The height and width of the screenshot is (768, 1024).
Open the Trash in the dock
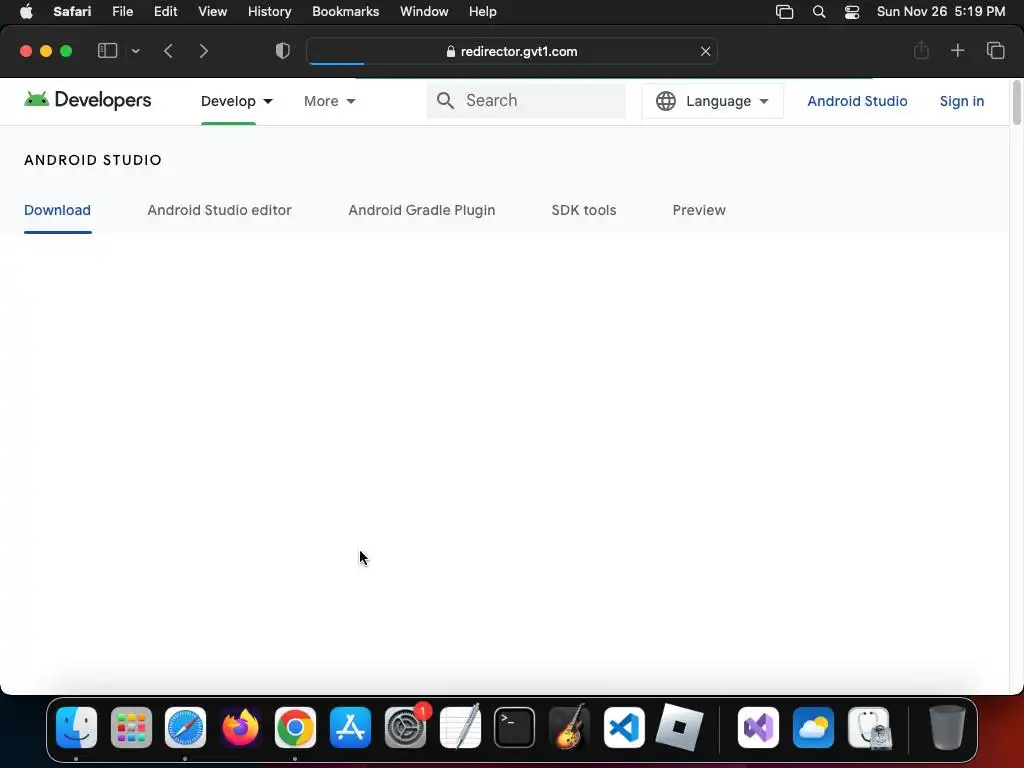click(947, 727)
